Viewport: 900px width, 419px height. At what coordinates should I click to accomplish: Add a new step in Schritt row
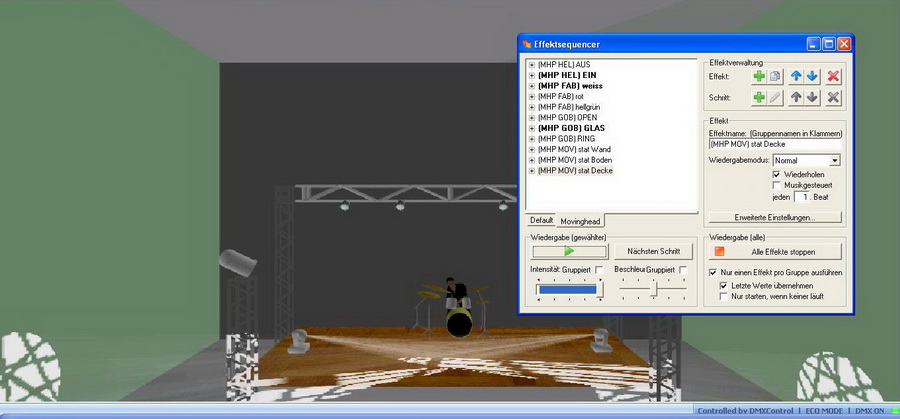tap(760, 97)
